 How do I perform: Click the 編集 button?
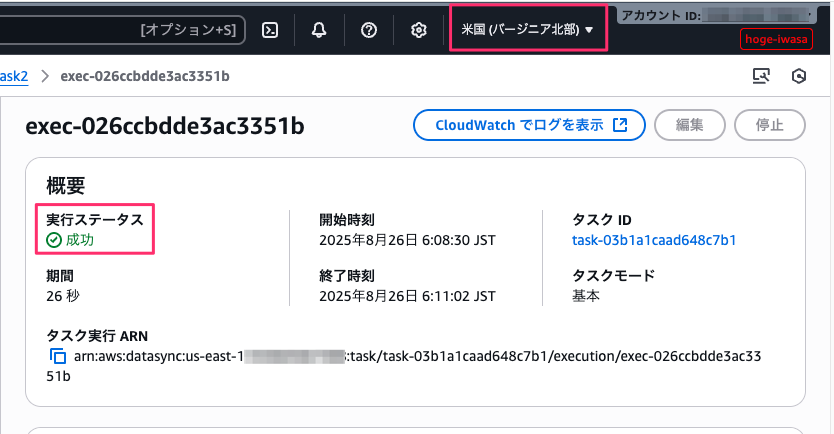click(690, 125)
